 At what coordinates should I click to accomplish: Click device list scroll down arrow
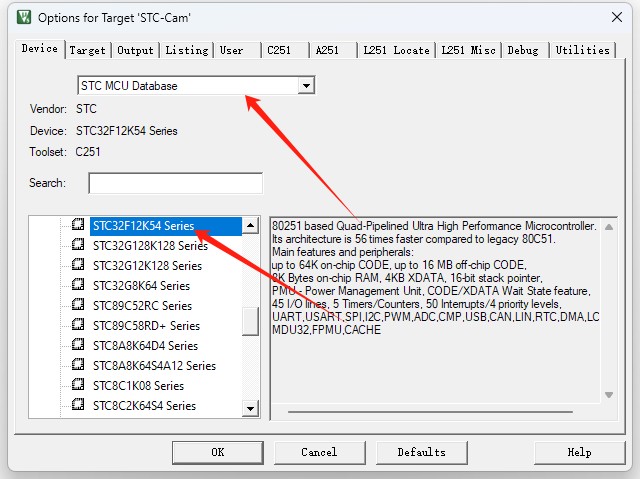tap(250, 408)
